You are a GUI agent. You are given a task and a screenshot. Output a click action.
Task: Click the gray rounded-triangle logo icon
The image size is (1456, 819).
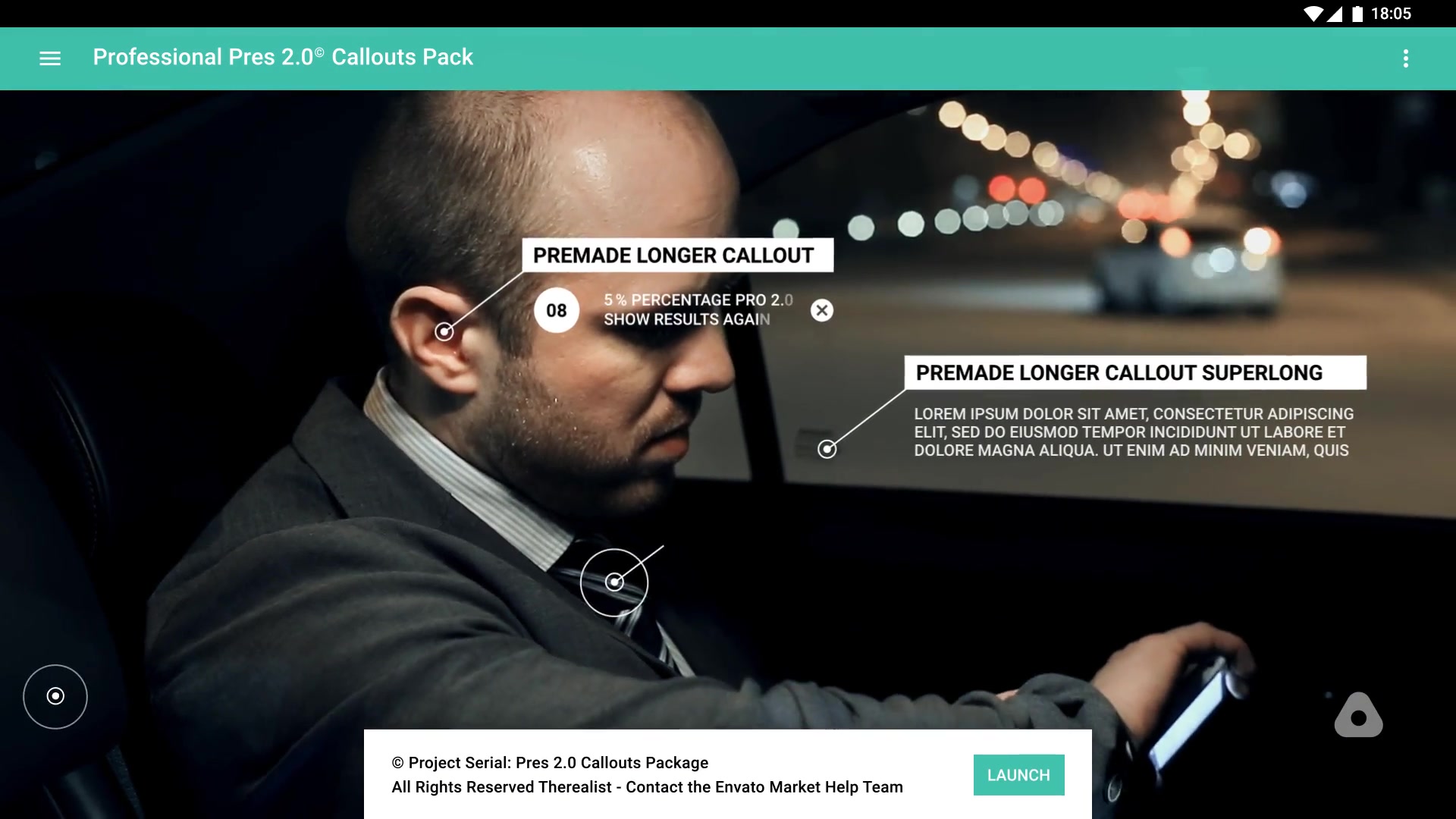click(x=1358, y=714)
